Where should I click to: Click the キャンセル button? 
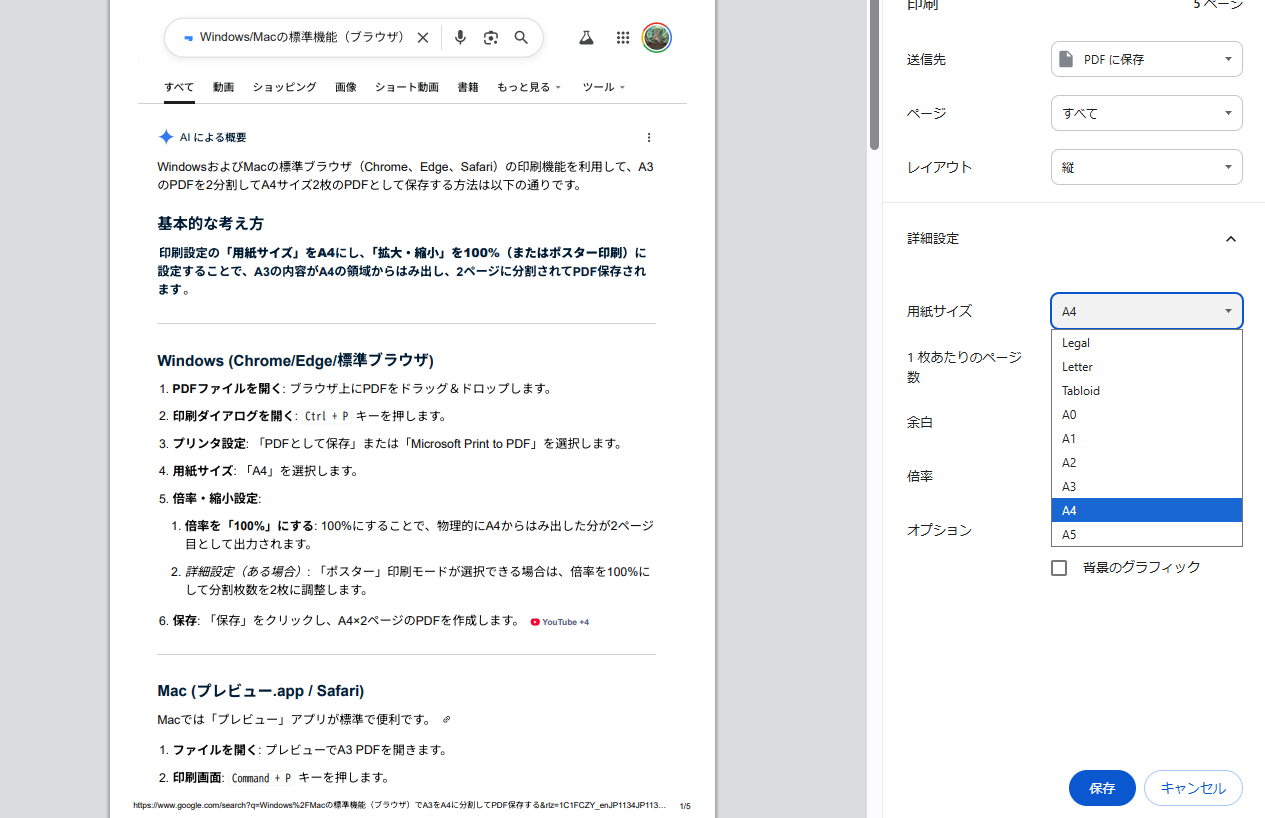pos(1192,788)
